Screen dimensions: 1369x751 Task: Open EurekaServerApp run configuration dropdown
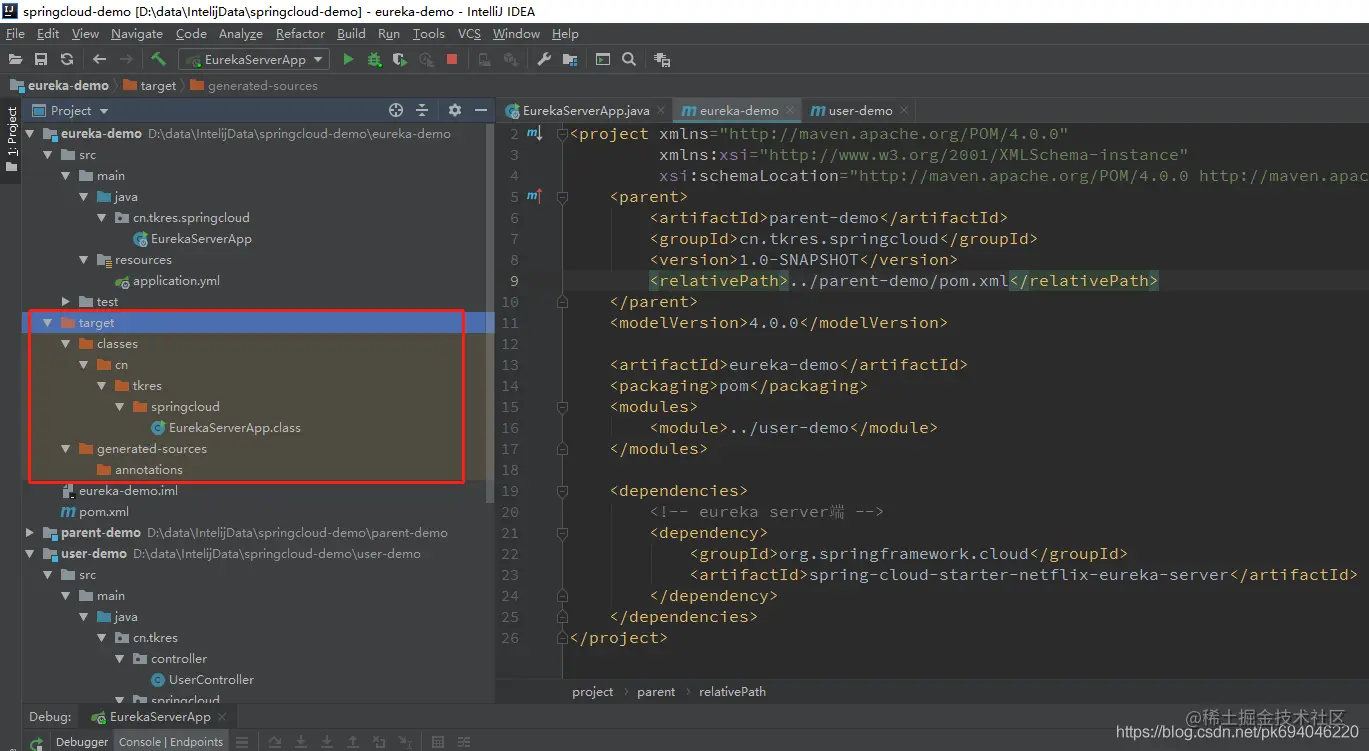coord(254,60)
